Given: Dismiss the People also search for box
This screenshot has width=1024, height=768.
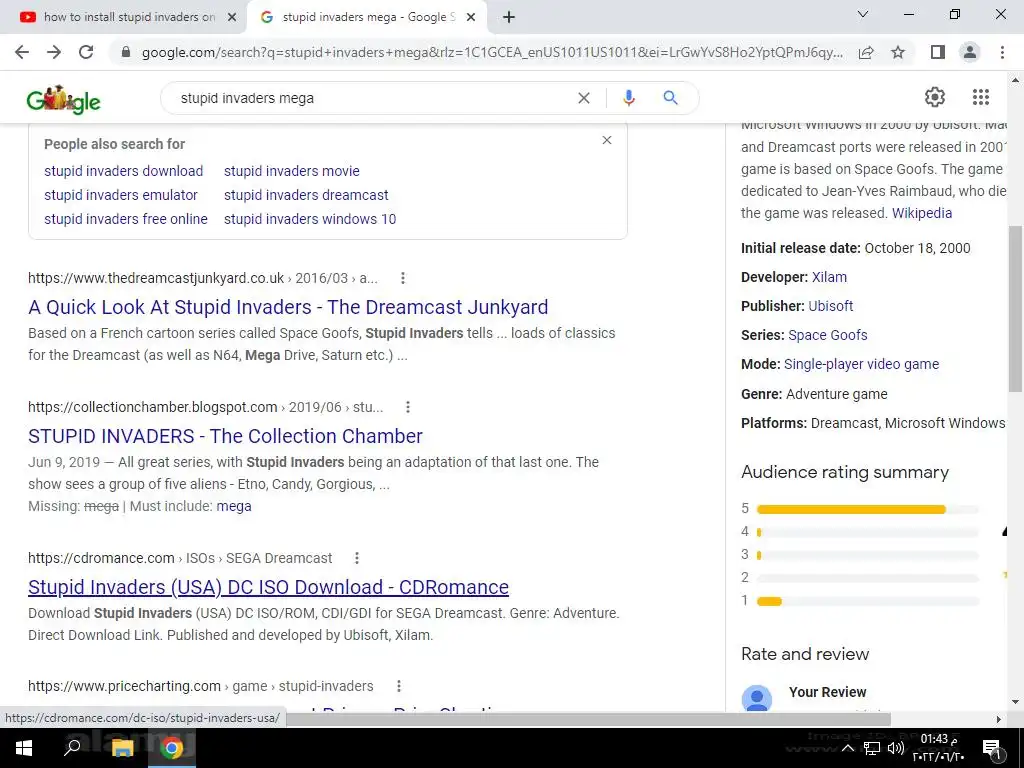Looking at the screenshot, I should [x=607, y=140].
